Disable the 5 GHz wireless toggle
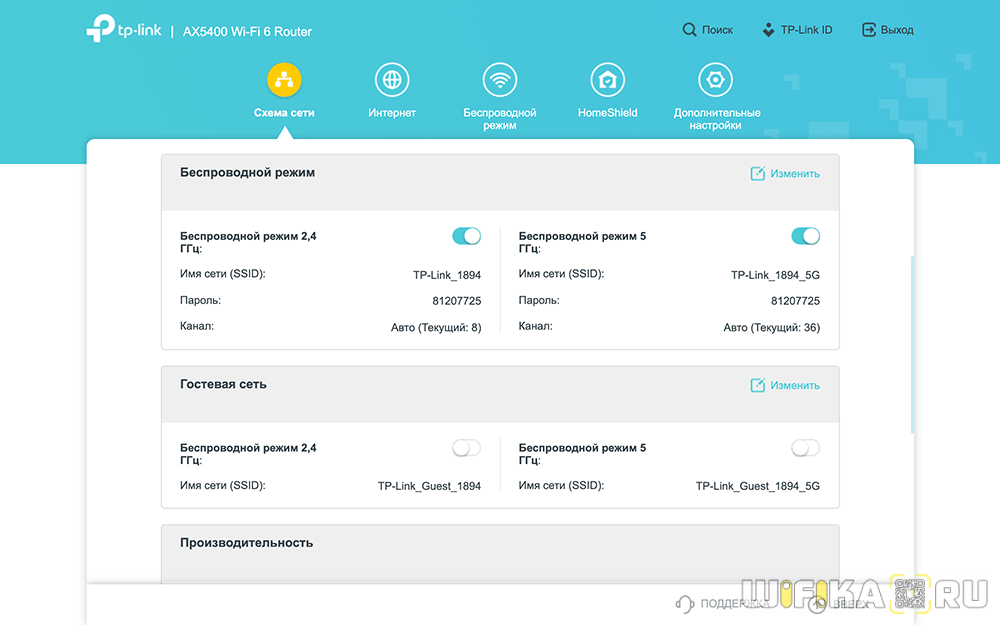 [x=805, y=236]
